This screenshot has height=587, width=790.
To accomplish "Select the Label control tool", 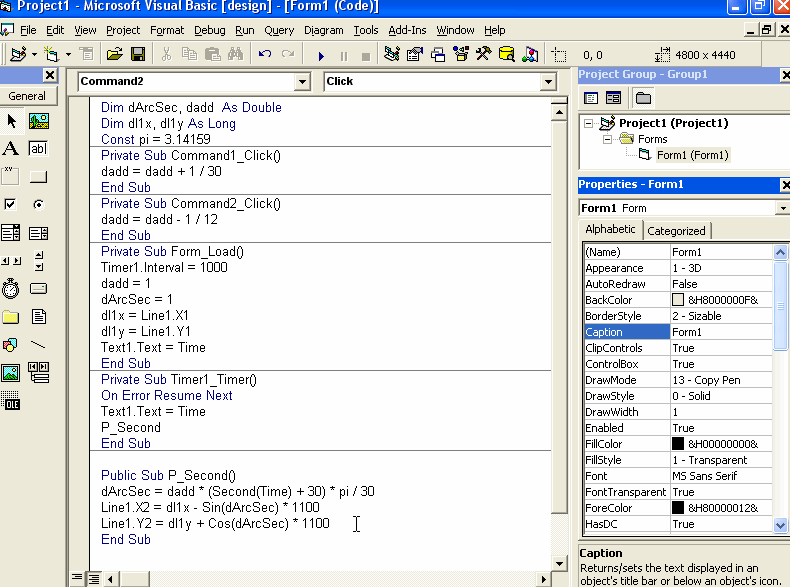I will (x=11, y=148).
